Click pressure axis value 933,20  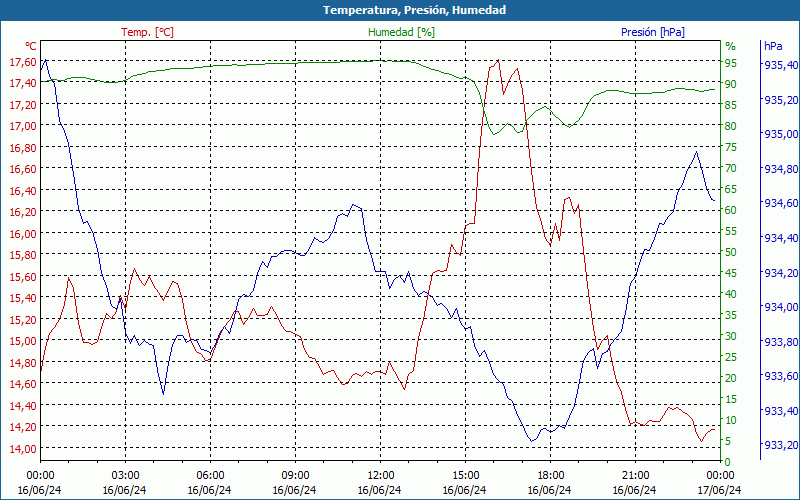click(780, 445)
